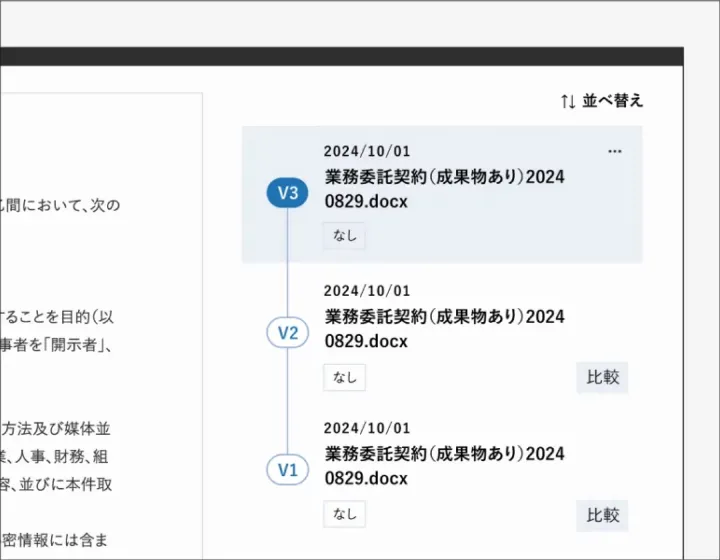Click document text 間において、次の

(63, 205)
